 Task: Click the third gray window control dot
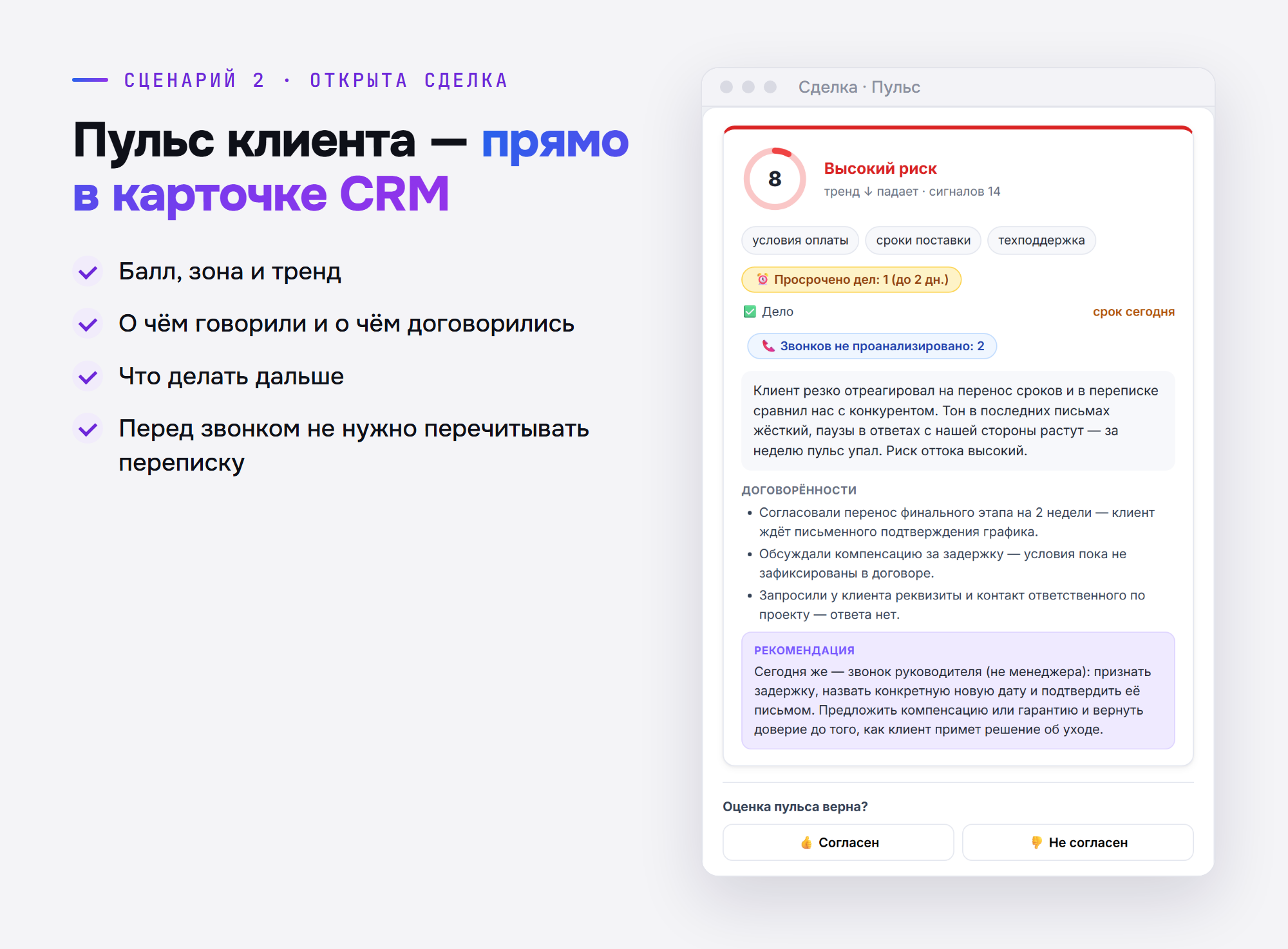tap(770, 87)
